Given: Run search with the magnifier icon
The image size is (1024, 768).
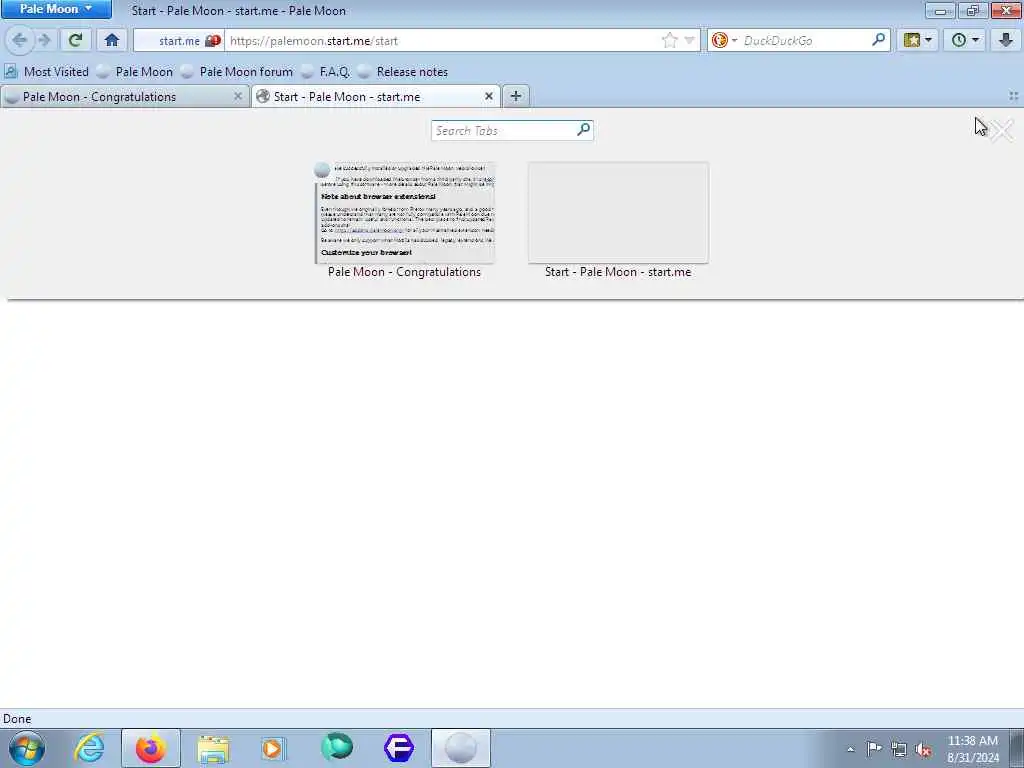Looking at the screenshot, I should 878,40.
